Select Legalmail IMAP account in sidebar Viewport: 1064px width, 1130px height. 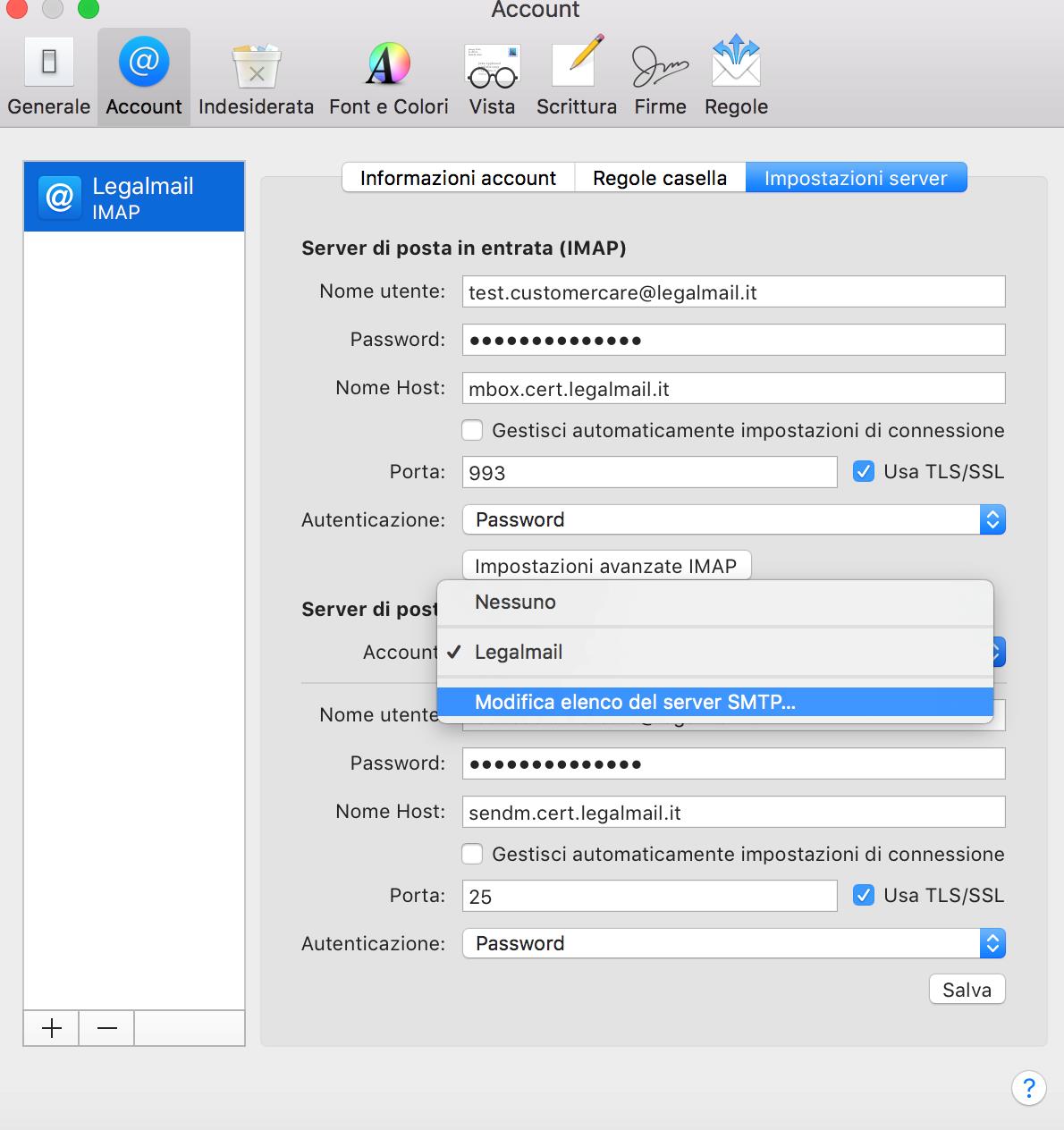pos(134,197)
